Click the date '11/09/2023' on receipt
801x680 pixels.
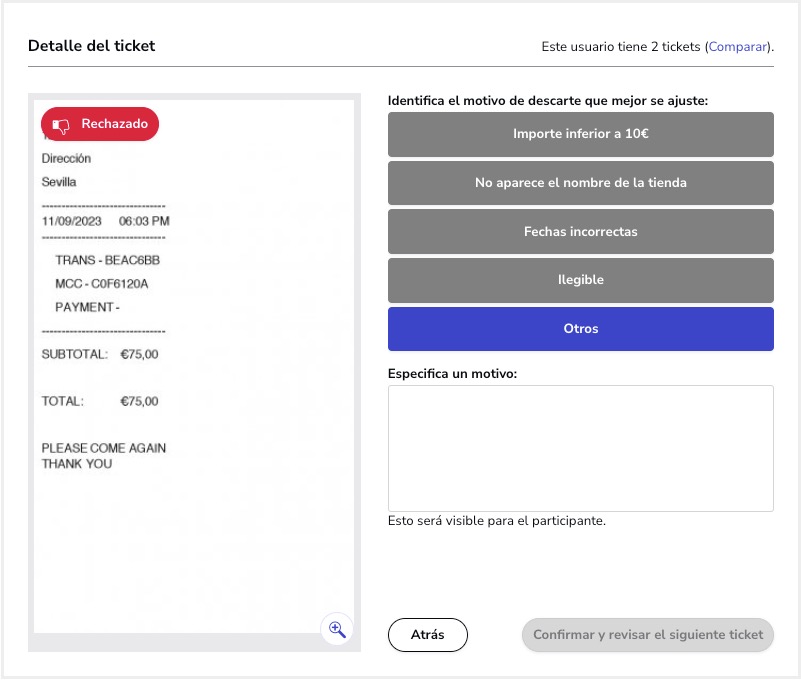click(72, 221)
